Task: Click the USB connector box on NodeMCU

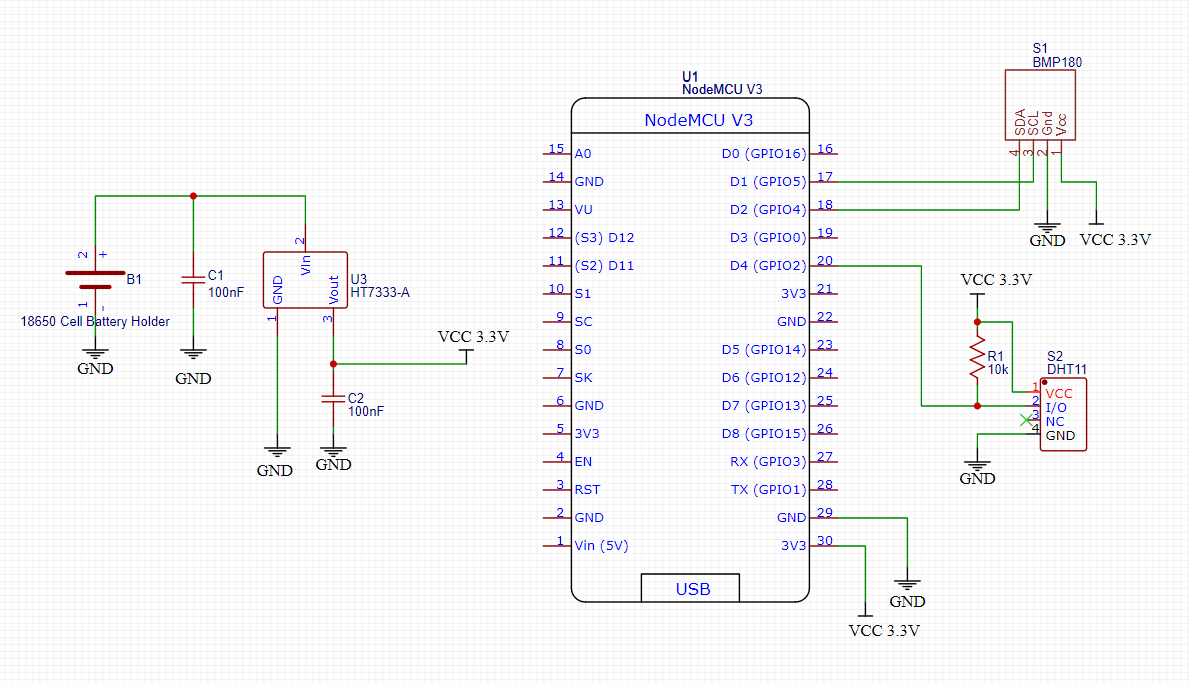Action: coord(690,588)
